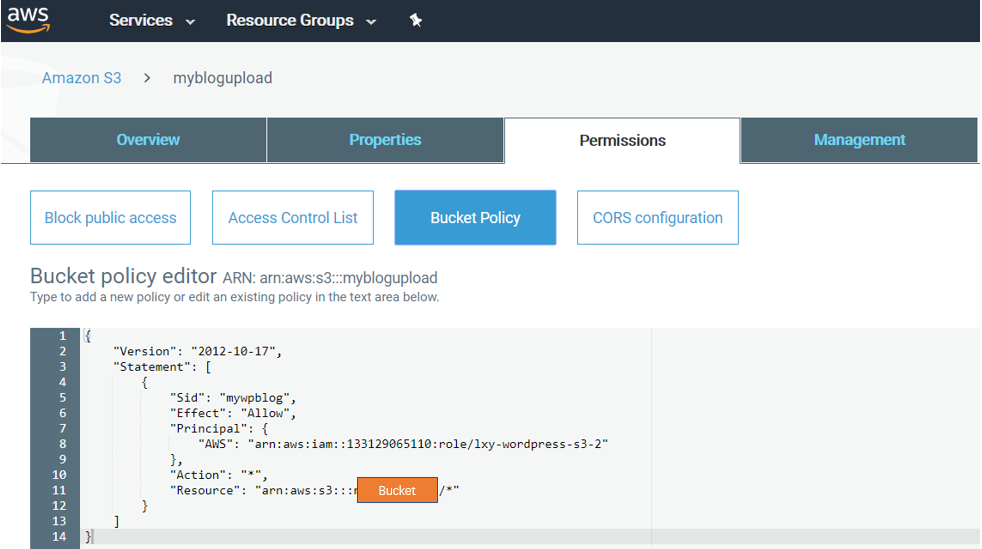Click the Bucket policy editor heading

coord(123,276)
